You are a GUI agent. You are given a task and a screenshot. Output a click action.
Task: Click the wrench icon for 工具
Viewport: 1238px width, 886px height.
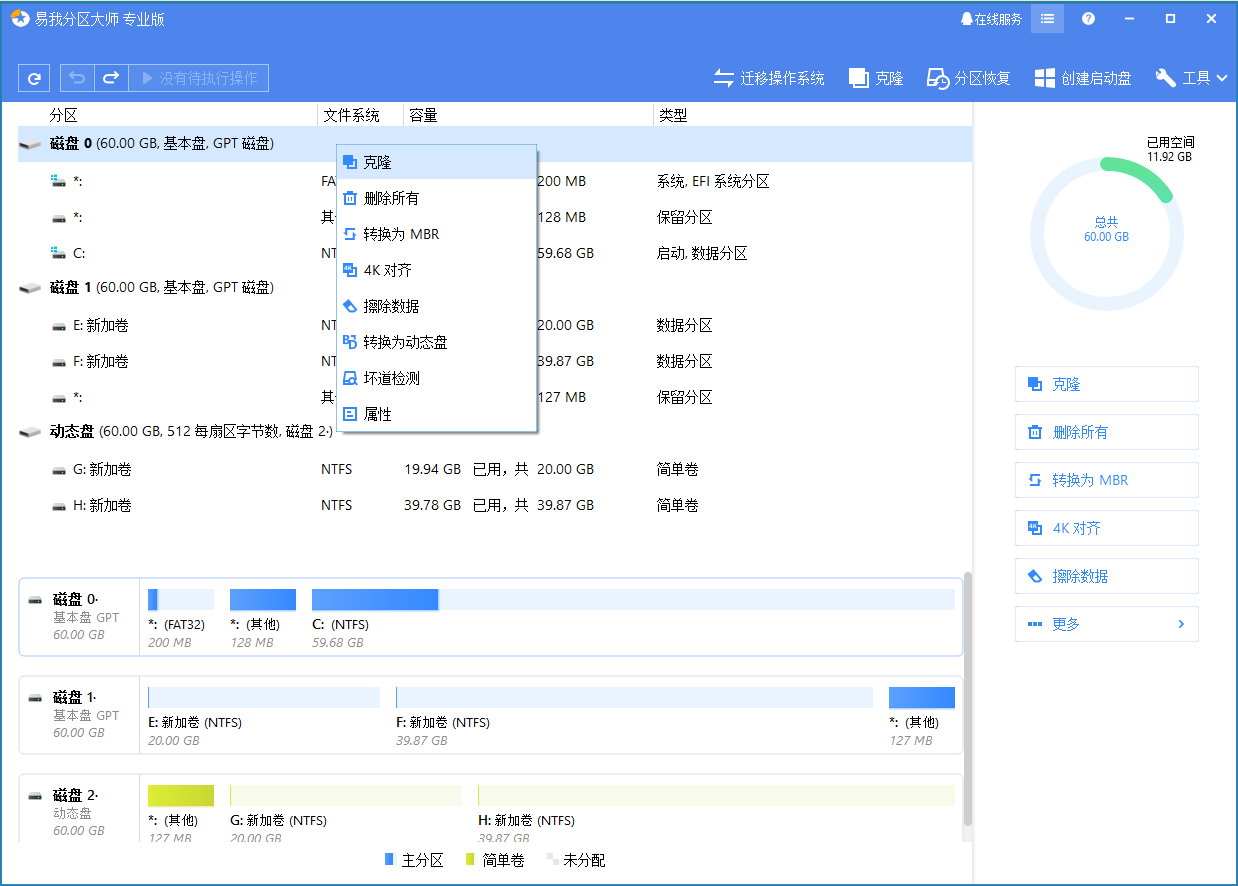pos(1165,77)
